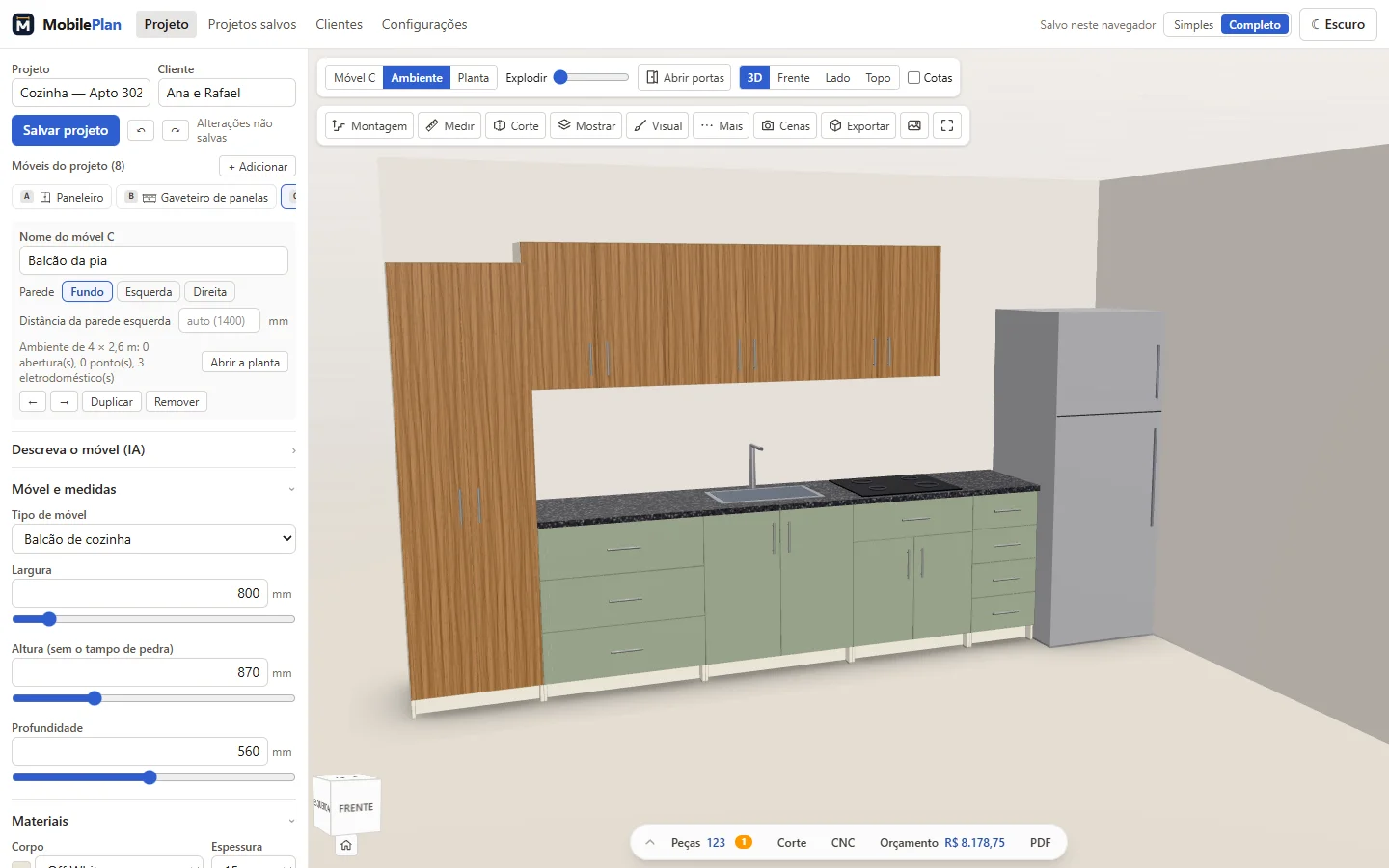
Task: Adjust the Largura slider
Action: [153, 619]
